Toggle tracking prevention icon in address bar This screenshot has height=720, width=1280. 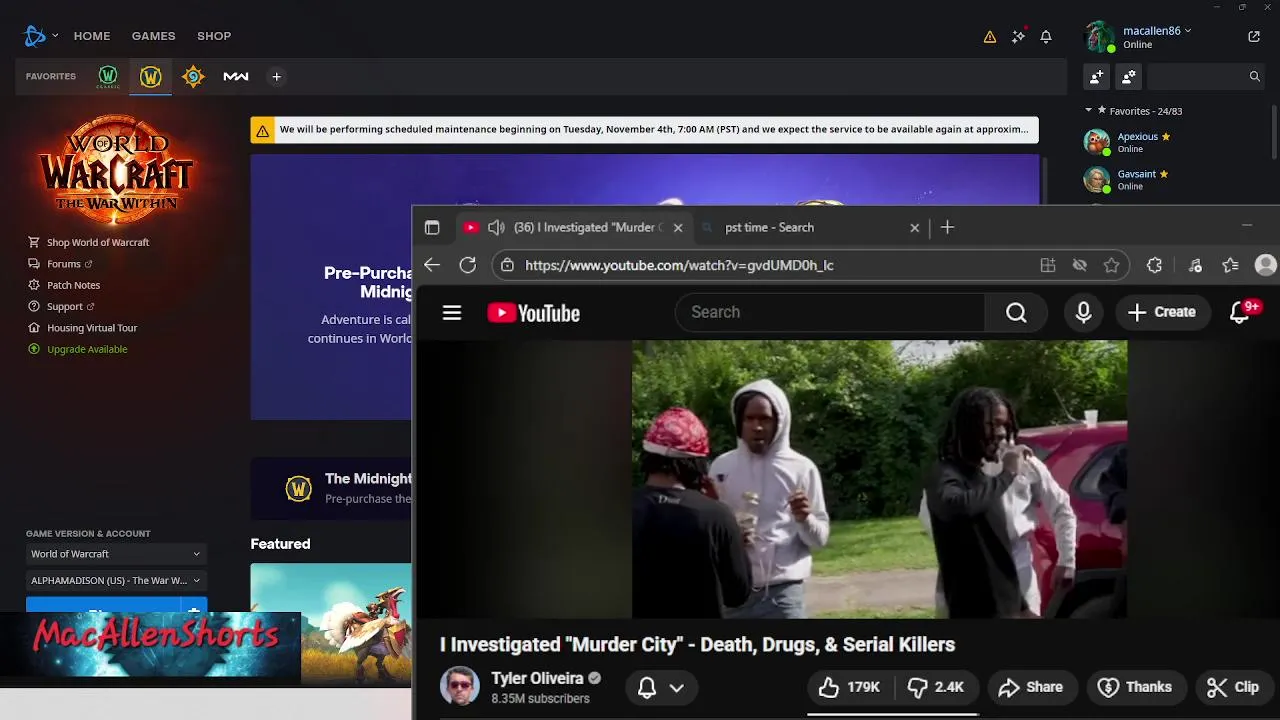(x=1080, y=265)
